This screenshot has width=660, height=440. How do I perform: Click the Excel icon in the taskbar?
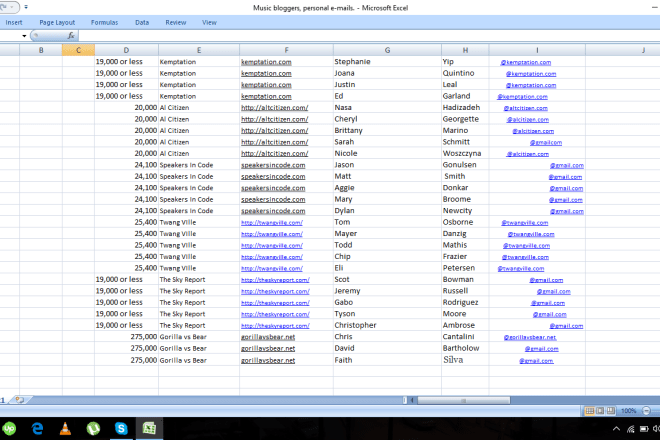coord(149,429)
